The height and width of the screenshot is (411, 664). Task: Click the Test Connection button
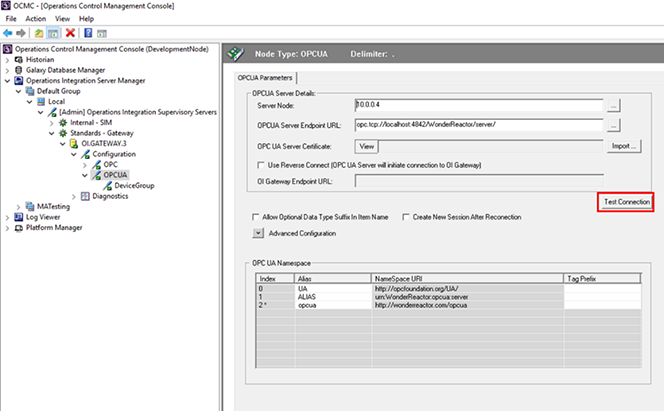coord(626,202)
